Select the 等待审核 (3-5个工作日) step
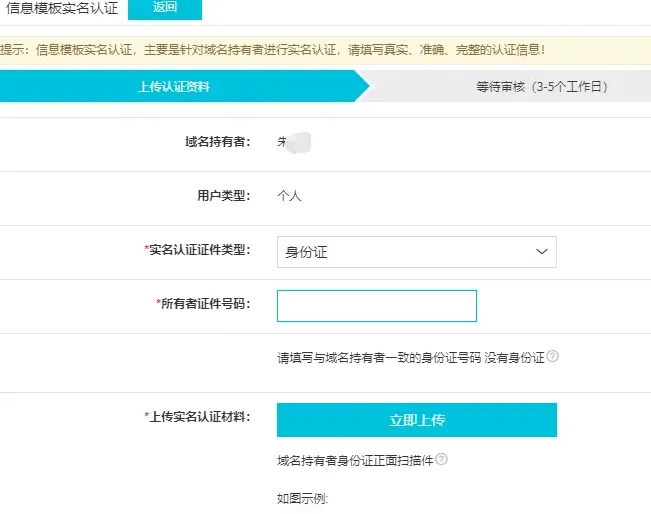This screenshot has width=651, height=514. coord(542,87)
